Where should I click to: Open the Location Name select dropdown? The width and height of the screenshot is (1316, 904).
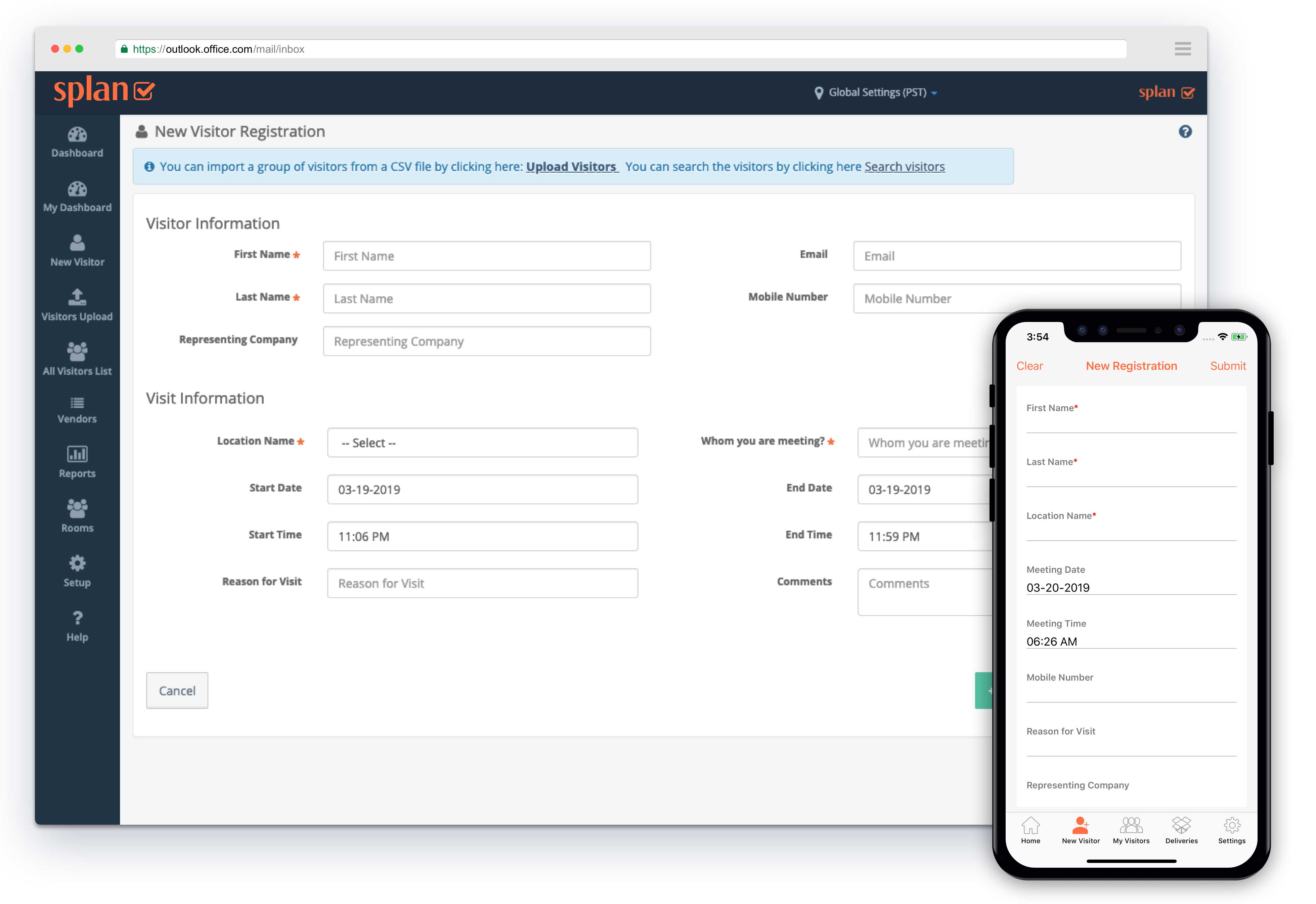[482, 442]
